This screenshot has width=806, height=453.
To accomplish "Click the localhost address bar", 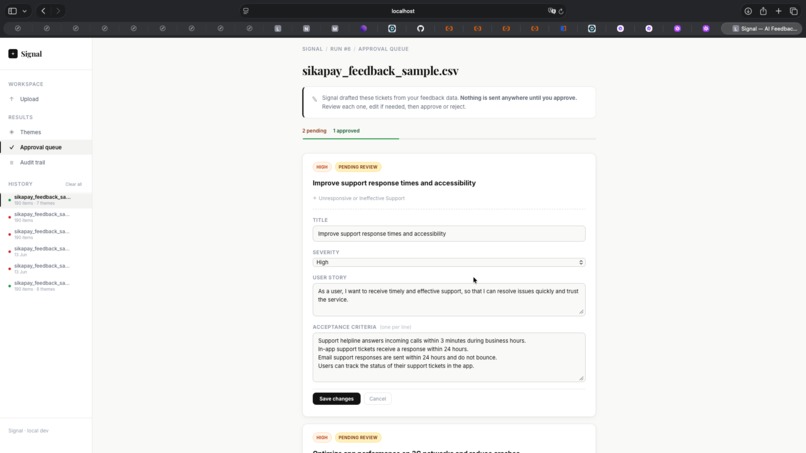I will tap(403, 11).
